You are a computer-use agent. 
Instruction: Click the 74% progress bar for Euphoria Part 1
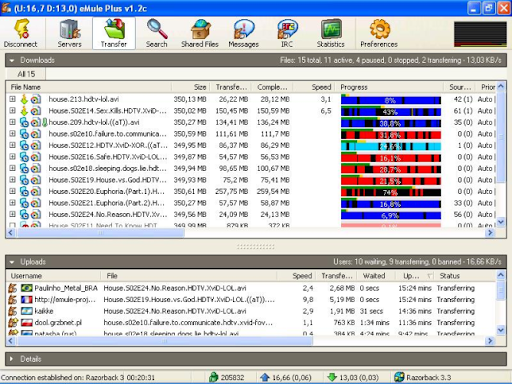click(x=391, y=191)
